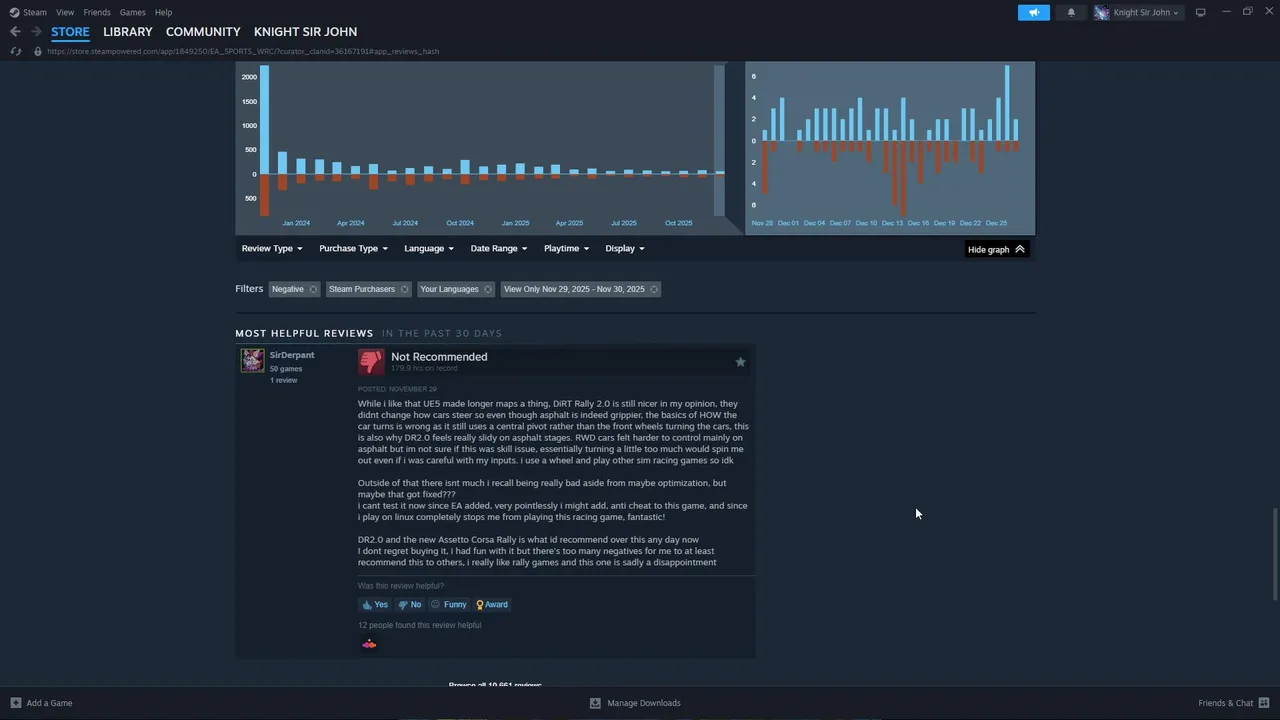Remove the View Only Nov 29 - Nov 30 filter
Viewport: 1280px width, 720px height.
pos(653,289)
